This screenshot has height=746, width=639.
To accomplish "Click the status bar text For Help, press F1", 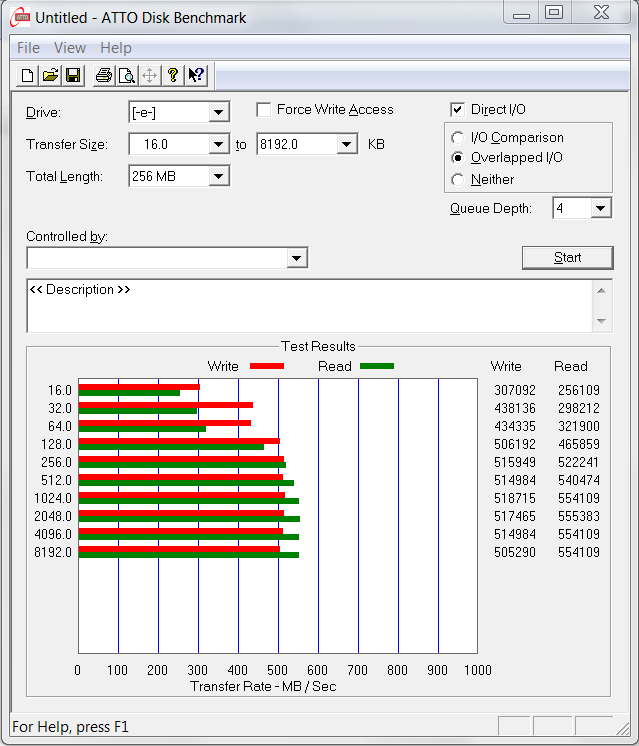I will (x=70, y=727).
